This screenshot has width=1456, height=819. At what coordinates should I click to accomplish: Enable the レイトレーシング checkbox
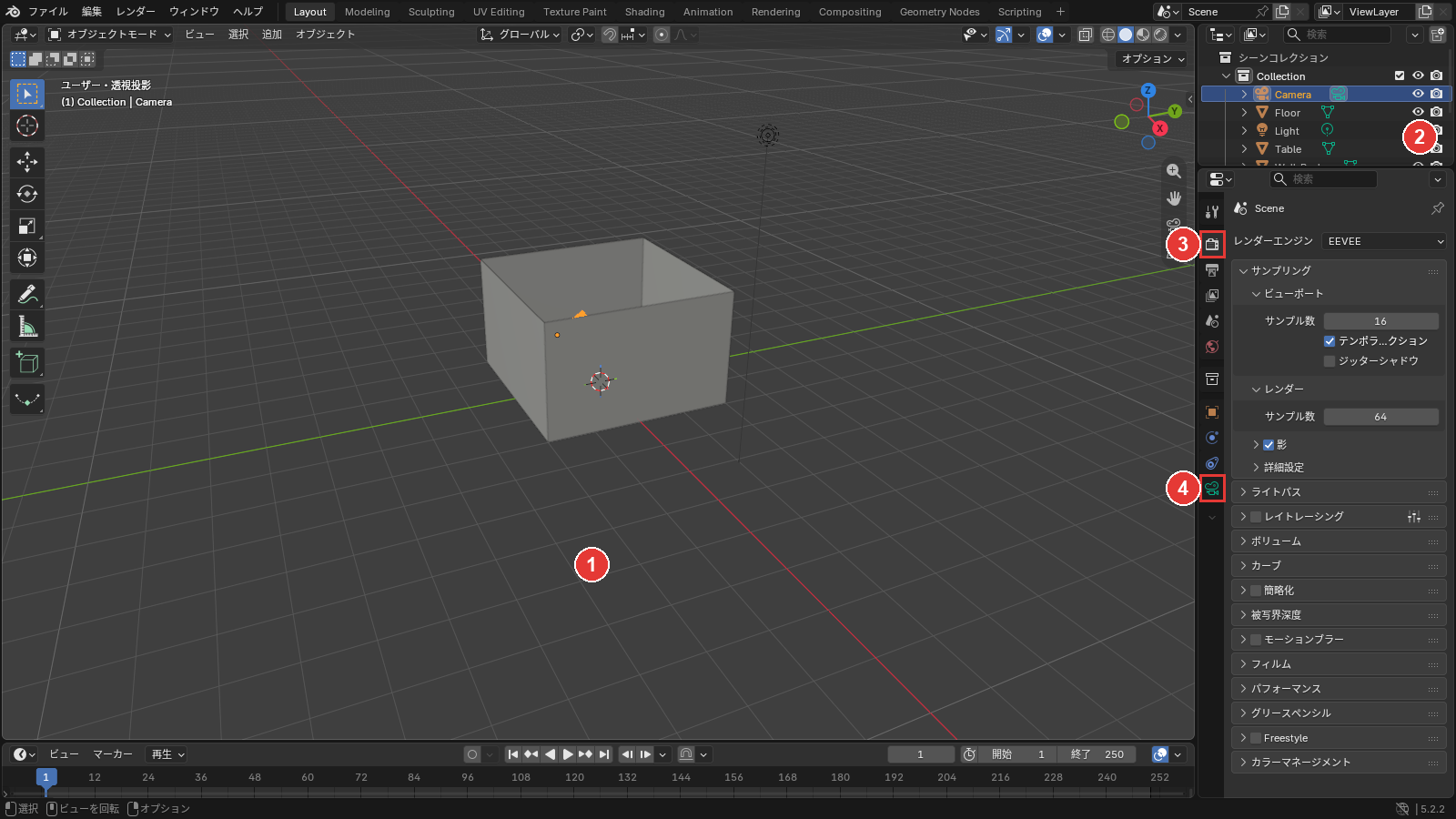click(x=1256, y=517)
